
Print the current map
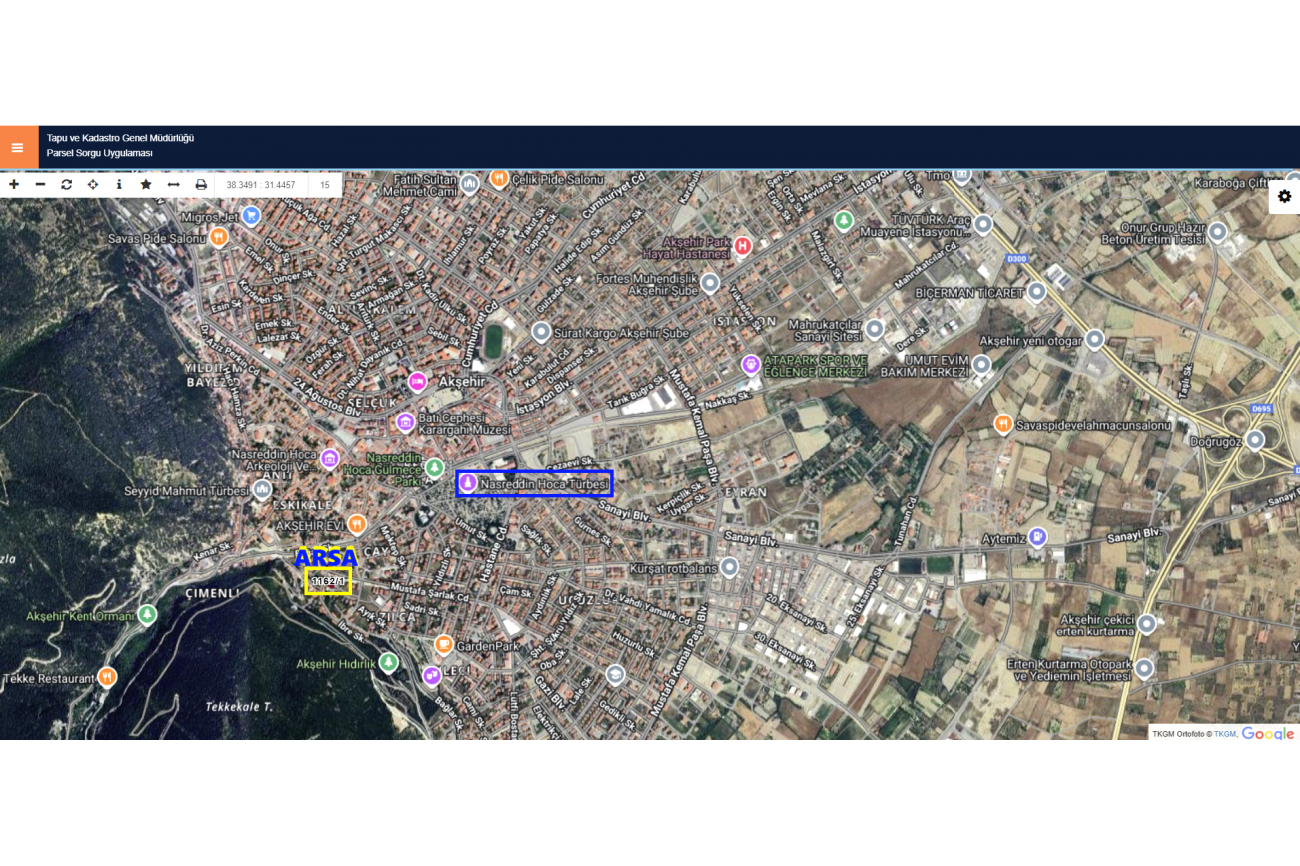click(201, 185)
